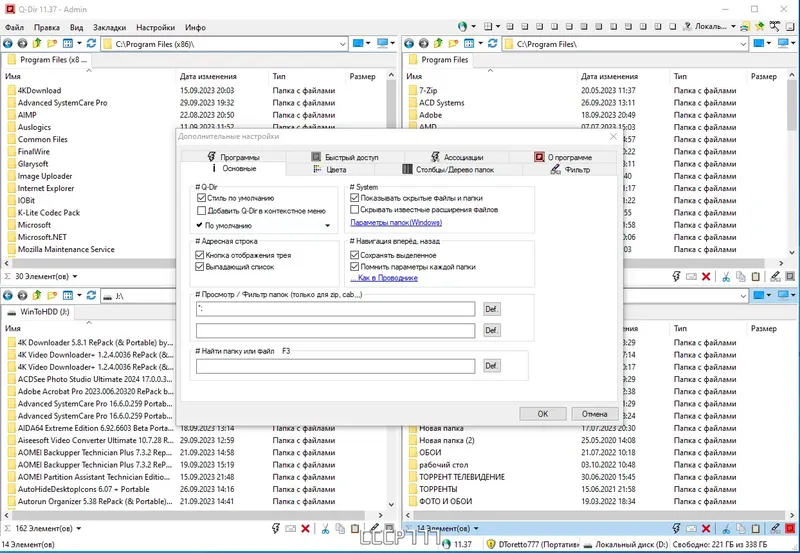Viewport: 800px width, 553px height.
Task: Select the 7-Zip folder in Program Files
Action: (428, 90)
